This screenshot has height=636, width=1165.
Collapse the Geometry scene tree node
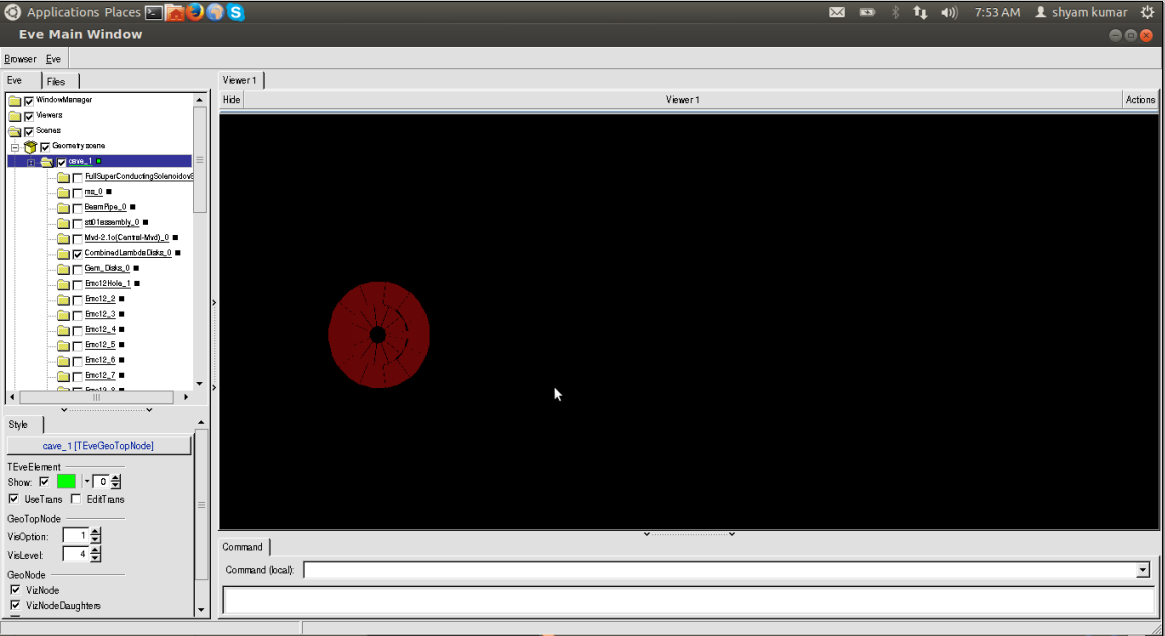[15, 147]
